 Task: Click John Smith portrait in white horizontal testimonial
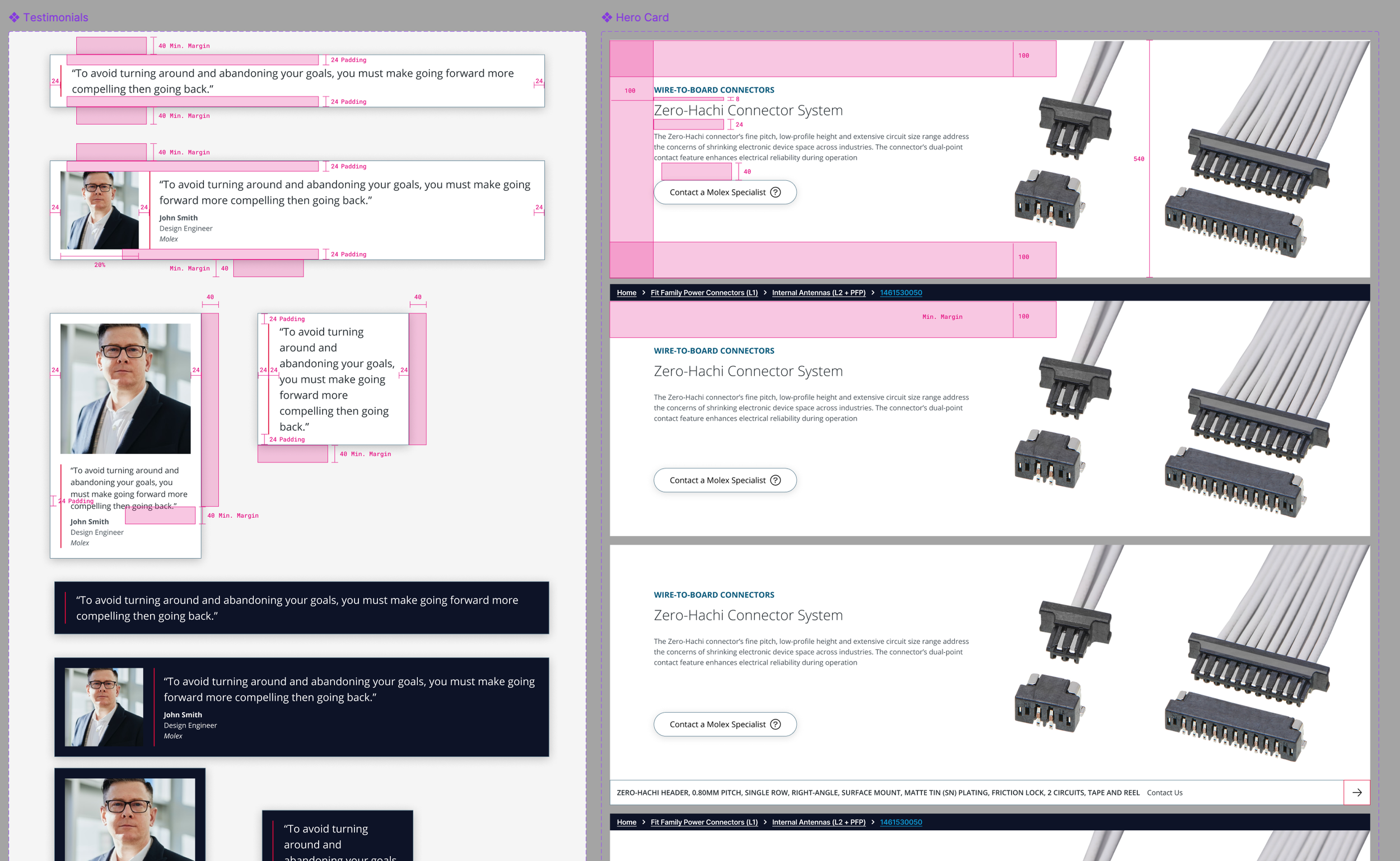point(100,210)
